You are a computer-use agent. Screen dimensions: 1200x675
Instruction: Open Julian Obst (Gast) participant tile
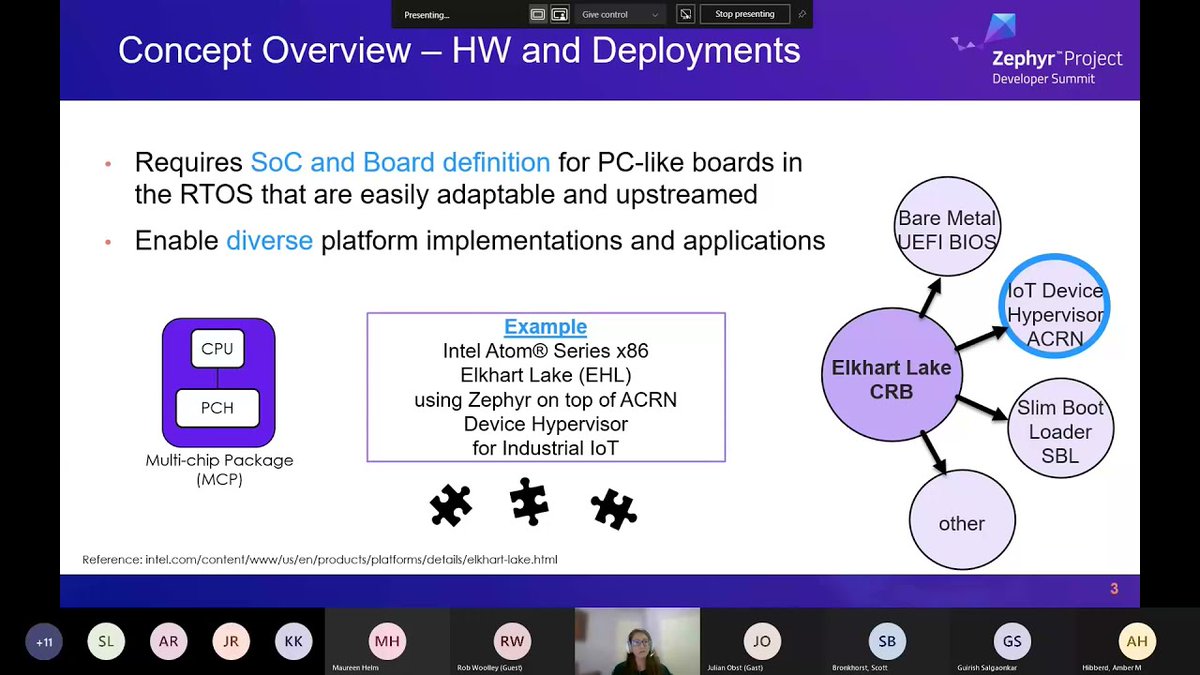click(x=762, y=641)
